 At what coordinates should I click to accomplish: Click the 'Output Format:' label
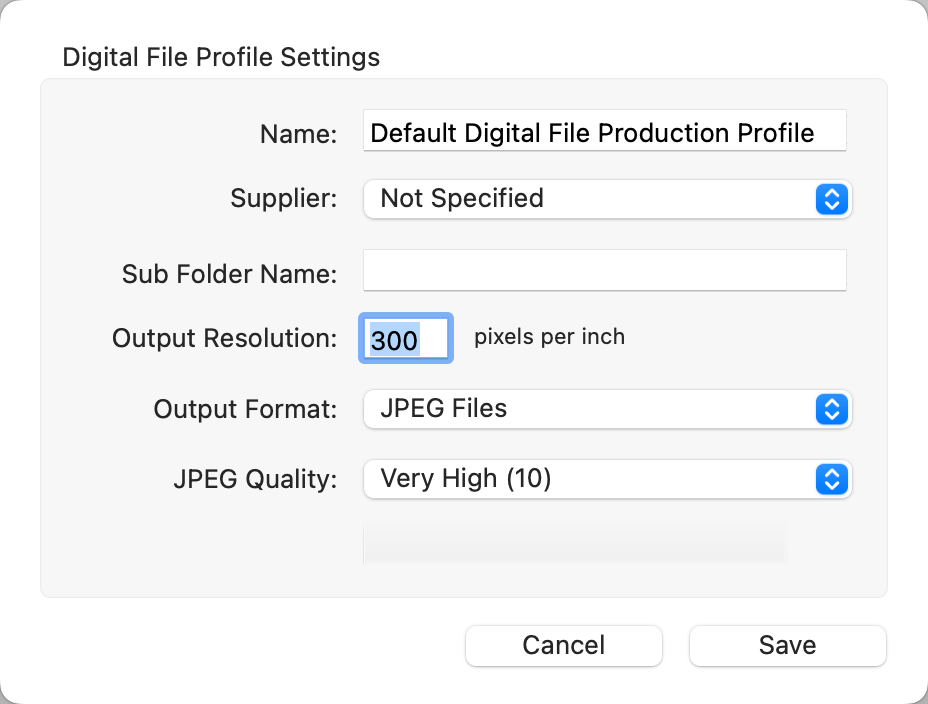[245, 409]
